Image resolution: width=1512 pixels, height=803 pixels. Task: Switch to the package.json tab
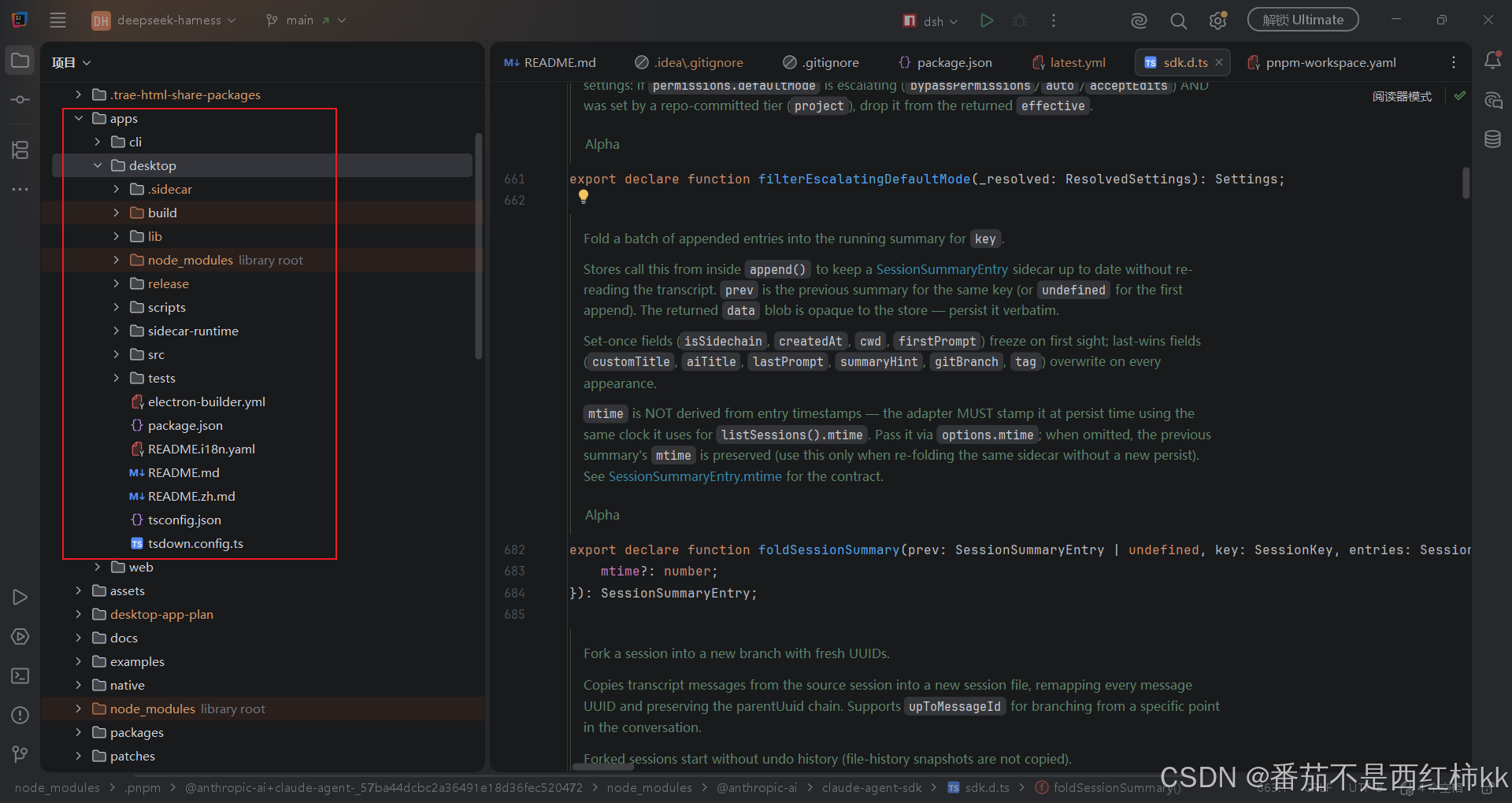tap(945, 62)
